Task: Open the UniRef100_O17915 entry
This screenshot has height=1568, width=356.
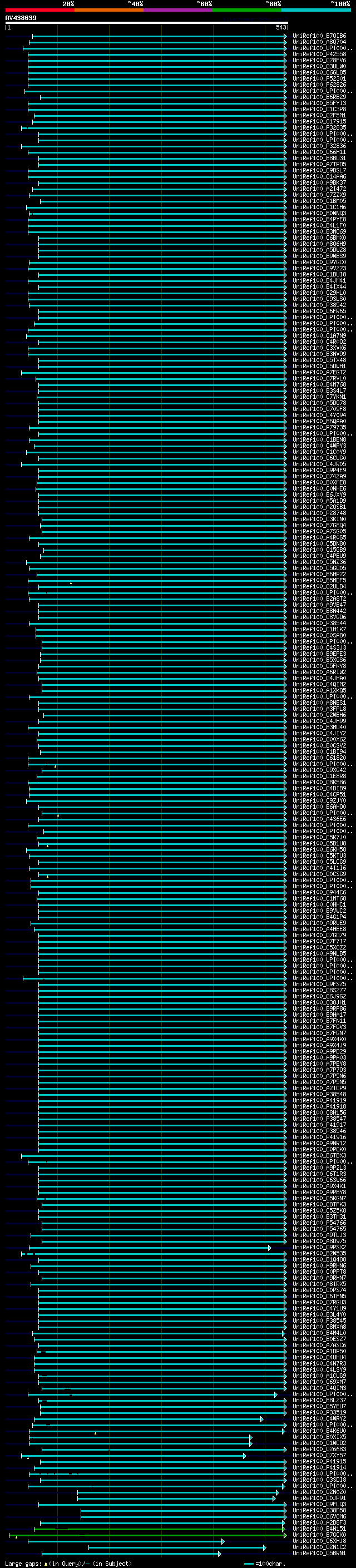Action: point(319,121)
